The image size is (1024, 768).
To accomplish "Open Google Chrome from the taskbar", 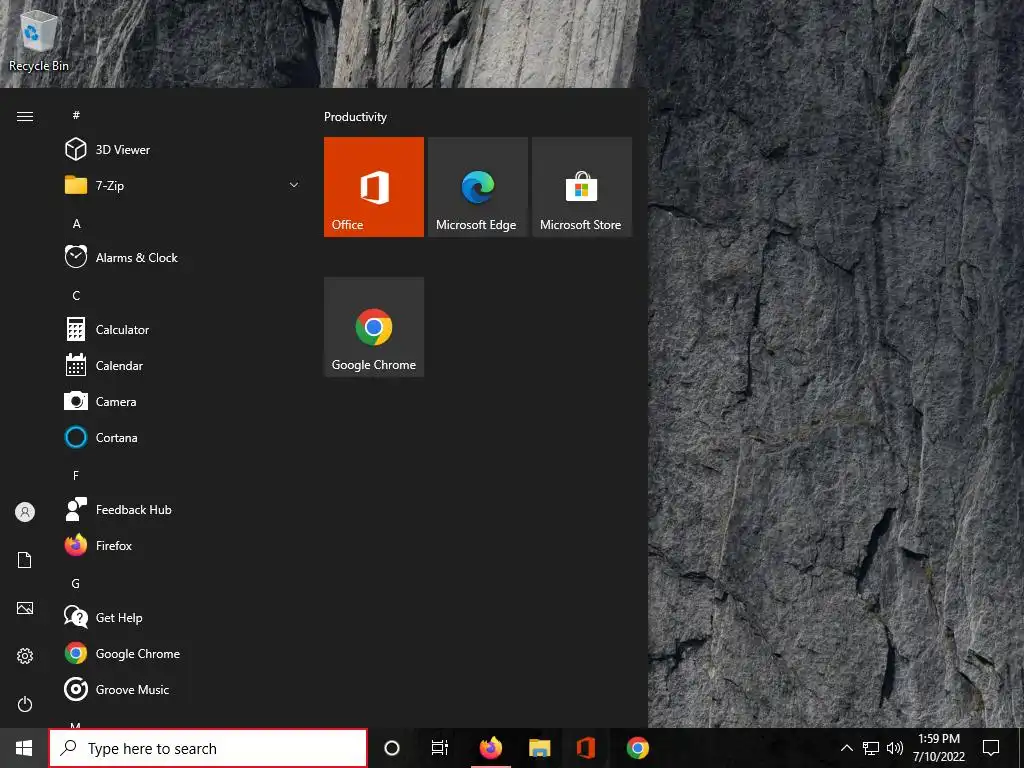I will pos(637,748).
